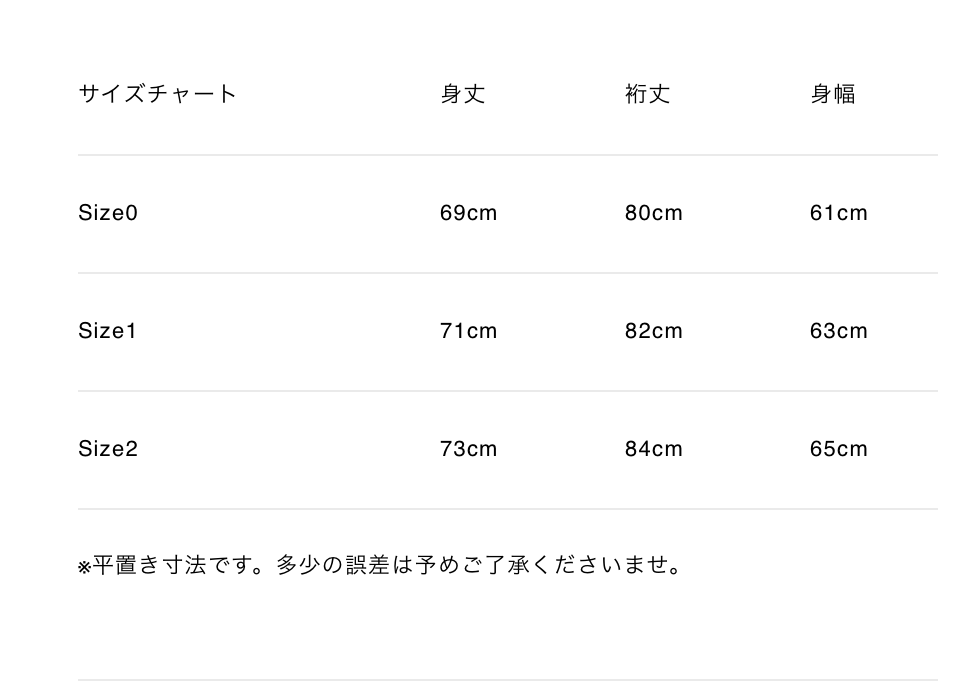This screenshot has width=958, height=682.
Task: Click the Size2 row label
Action: click(108, 449)
